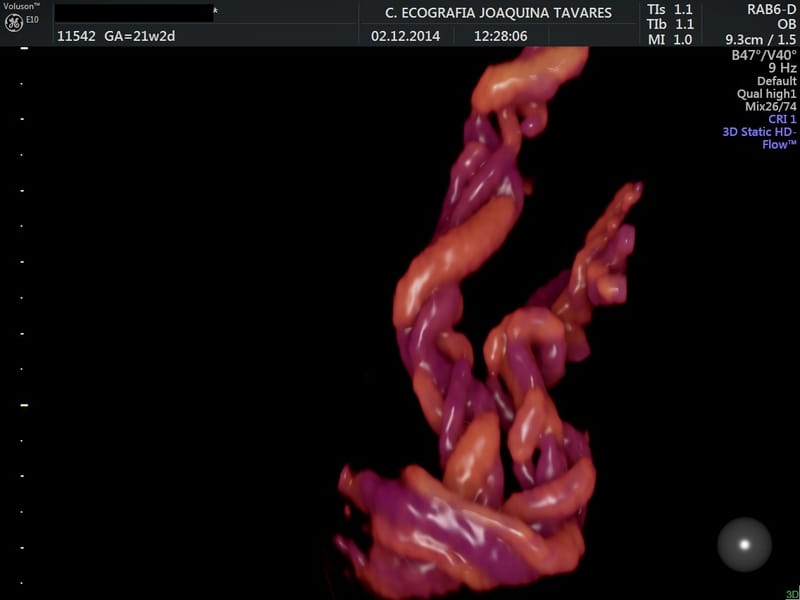Click the OB application preset label
The image size is (800, 600).
click(786, 24)
